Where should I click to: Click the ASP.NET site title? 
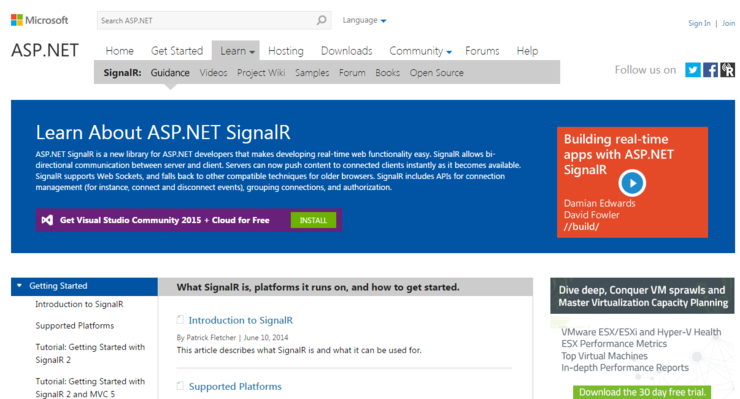(x=45, y=50)
